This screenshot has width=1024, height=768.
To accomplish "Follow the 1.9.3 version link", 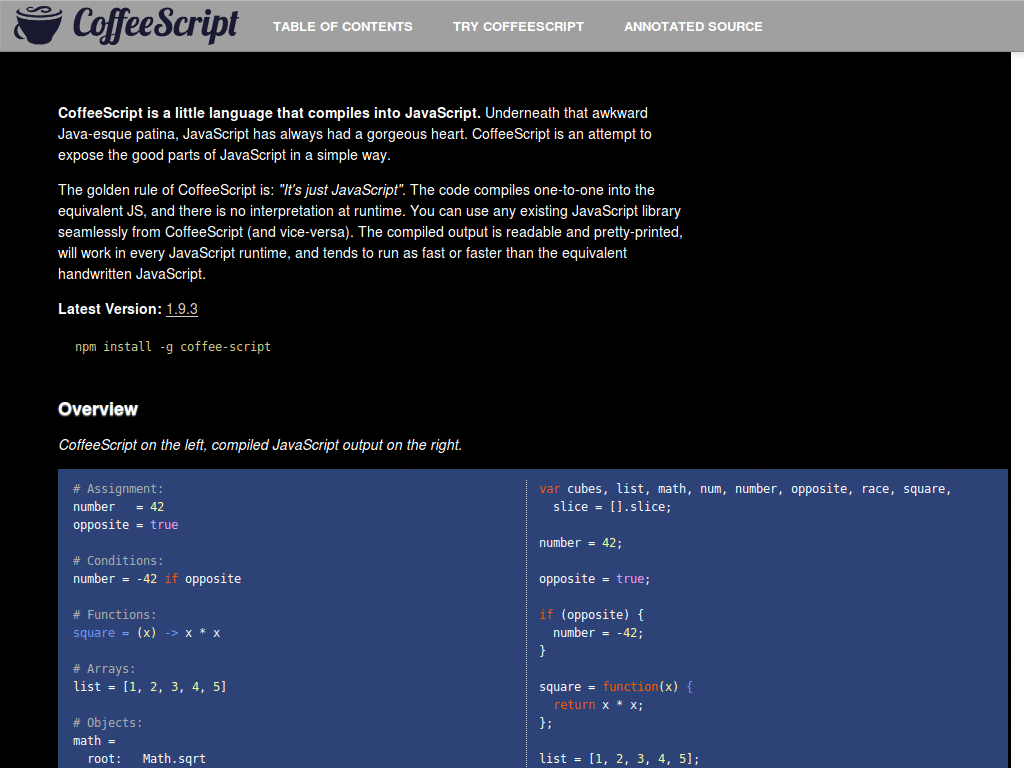I will 182,309.
